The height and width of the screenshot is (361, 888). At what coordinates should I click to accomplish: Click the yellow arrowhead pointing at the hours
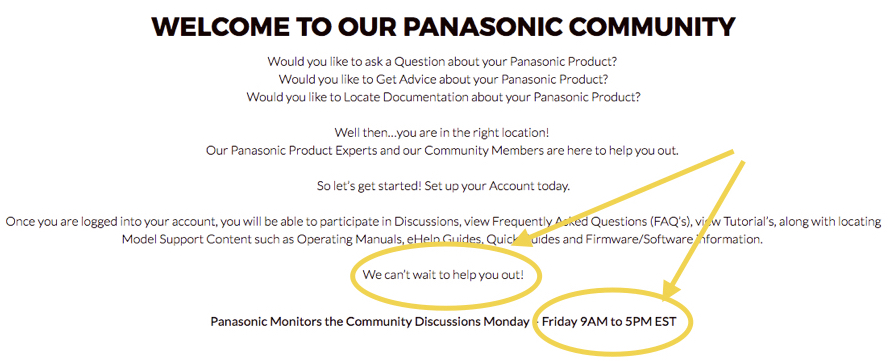click(x=673, y=292)
